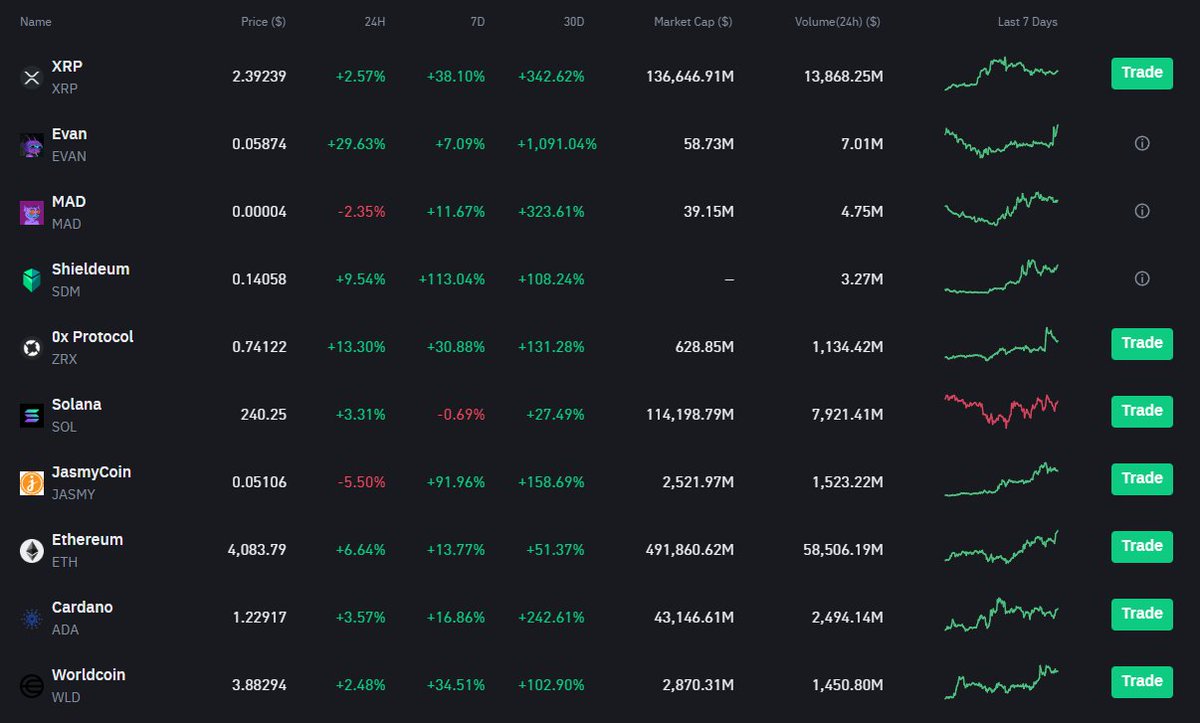The width and height of the screenshot is (1200, 723).
Task: Click the Solana logo icon
Action: pyautogui.click(x=31, y=415)
